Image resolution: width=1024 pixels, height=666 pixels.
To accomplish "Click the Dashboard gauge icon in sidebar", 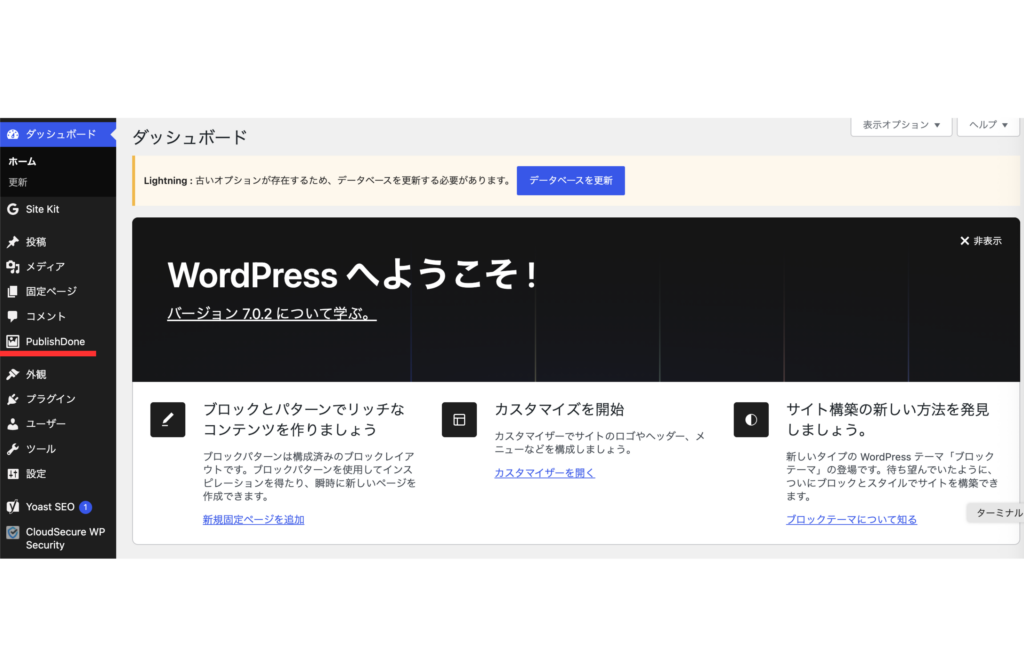I will [12, 134].
